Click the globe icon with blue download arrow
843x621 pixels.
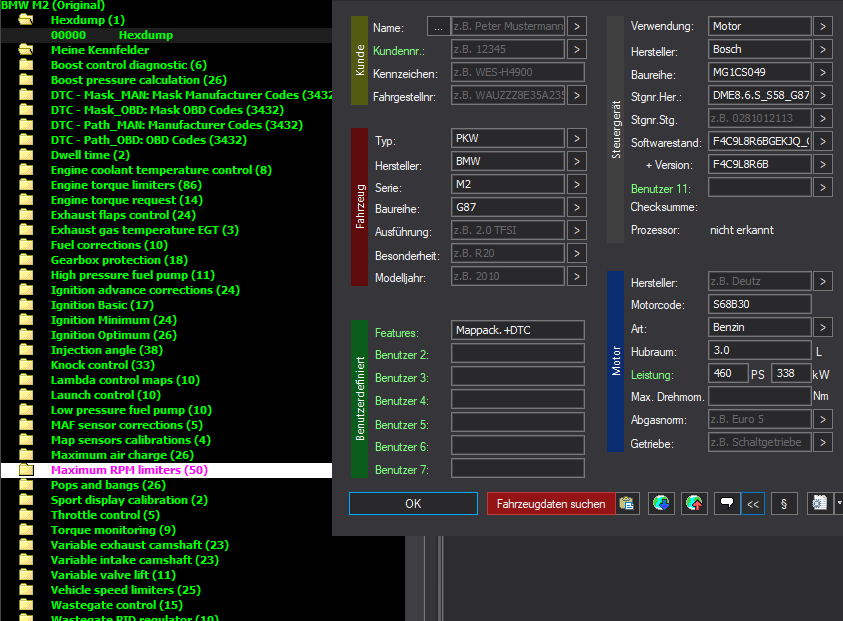point(660,504)
